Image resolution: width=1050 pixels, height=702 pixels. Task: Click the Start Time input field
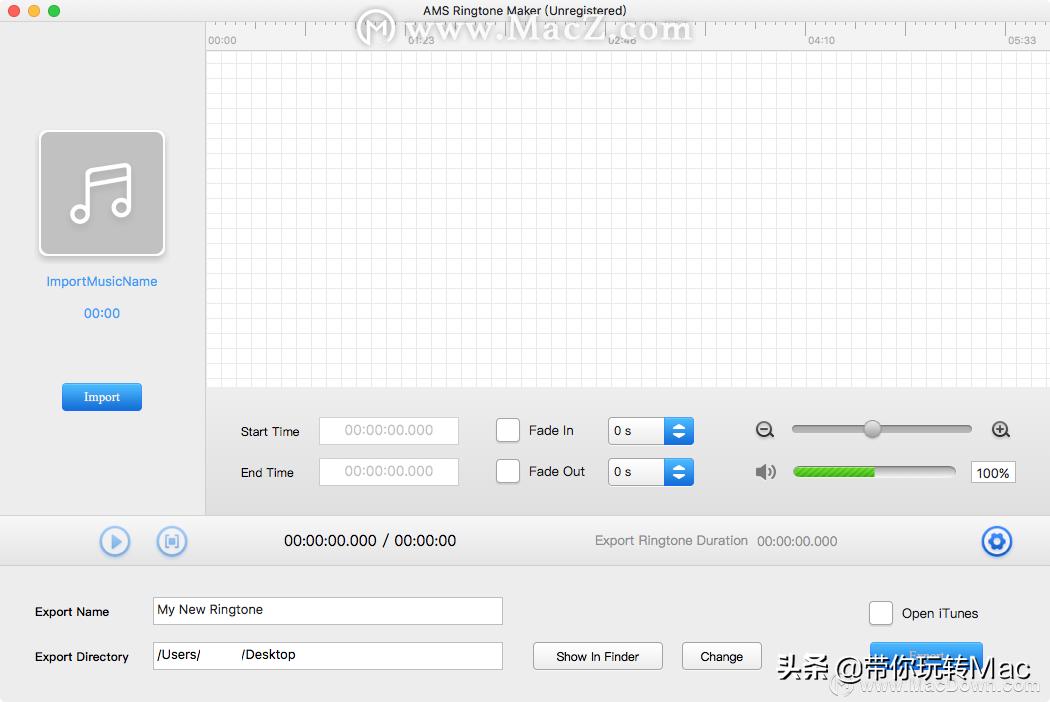[388, 431]
